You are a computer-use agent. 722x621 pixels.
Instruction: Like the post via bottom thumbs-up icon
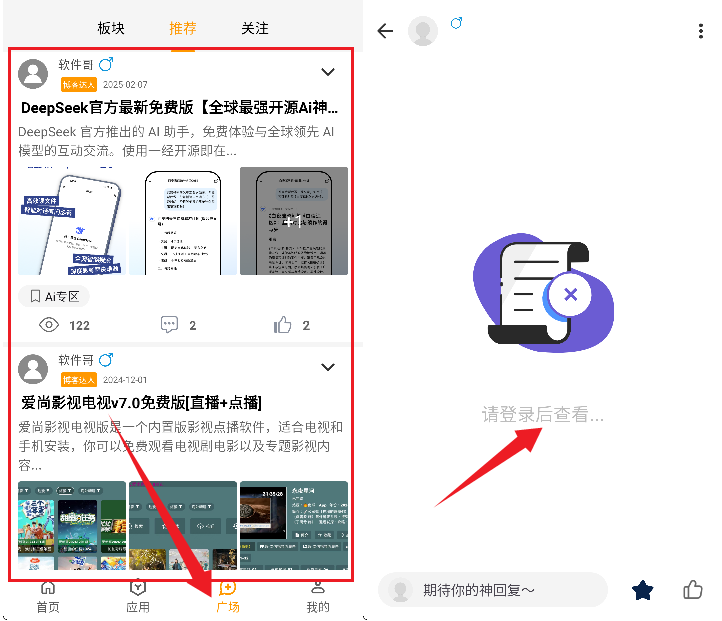tap(693, 589)
